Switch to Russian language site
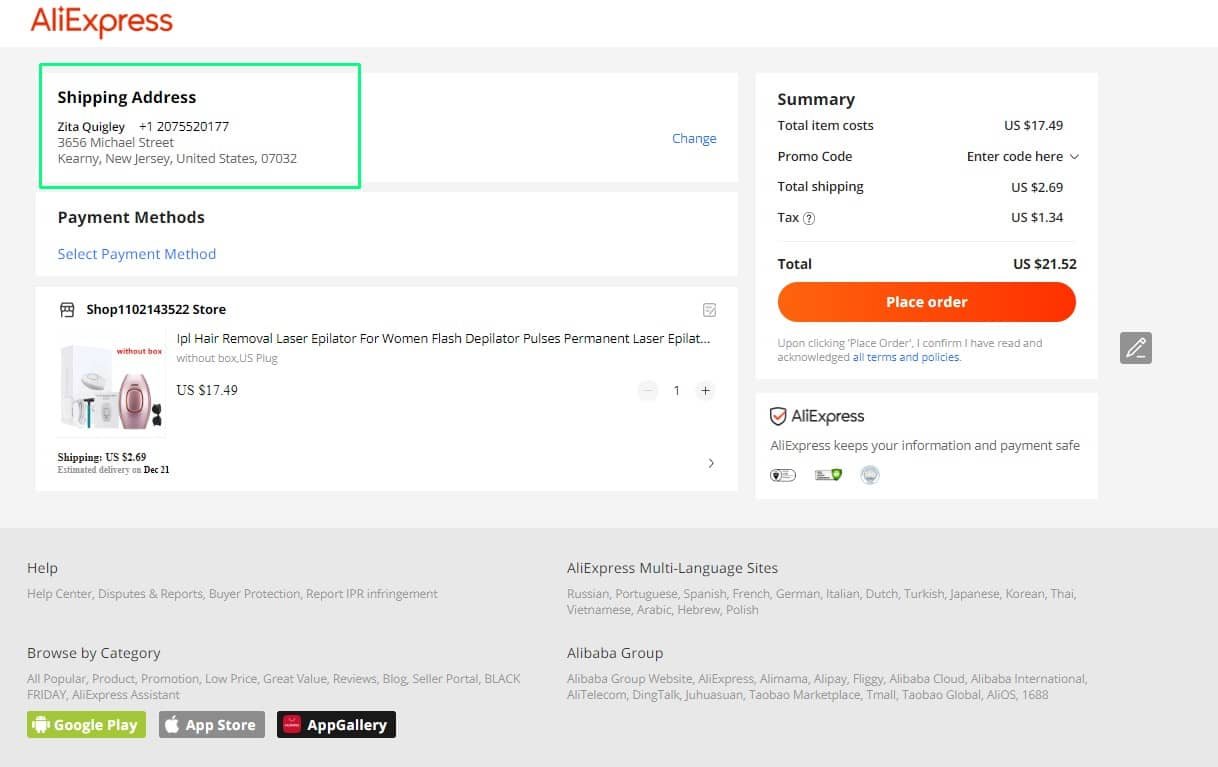 (587, 594)
